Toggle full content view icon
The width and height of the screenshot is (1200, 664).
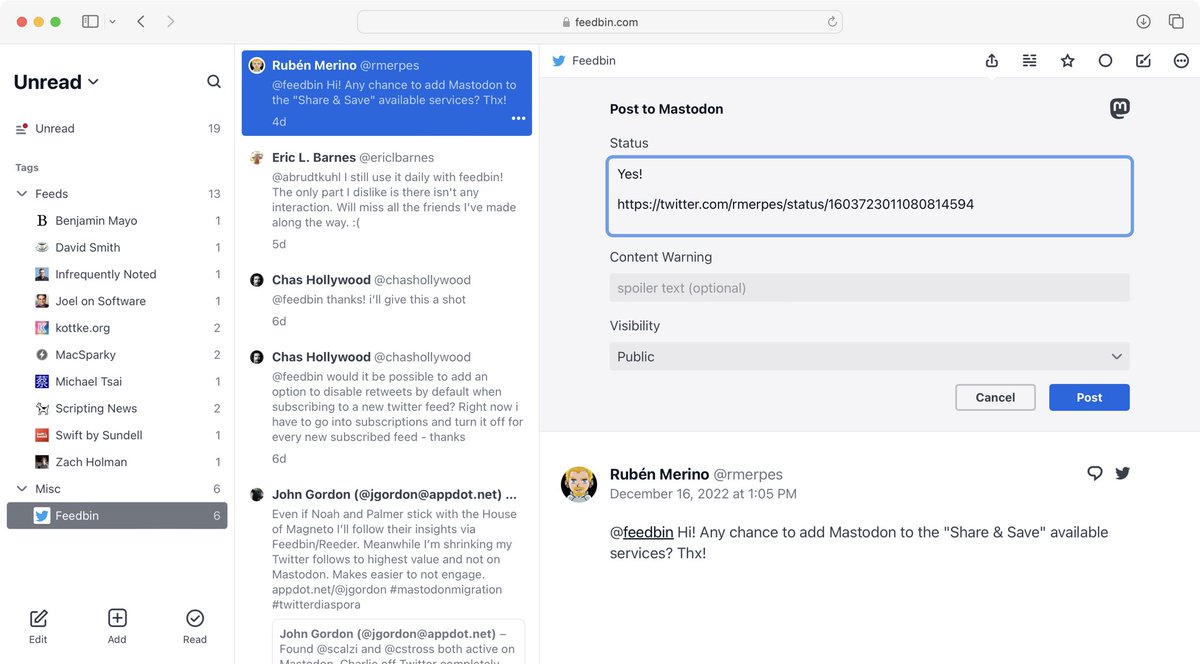[x=1030, y=61]
